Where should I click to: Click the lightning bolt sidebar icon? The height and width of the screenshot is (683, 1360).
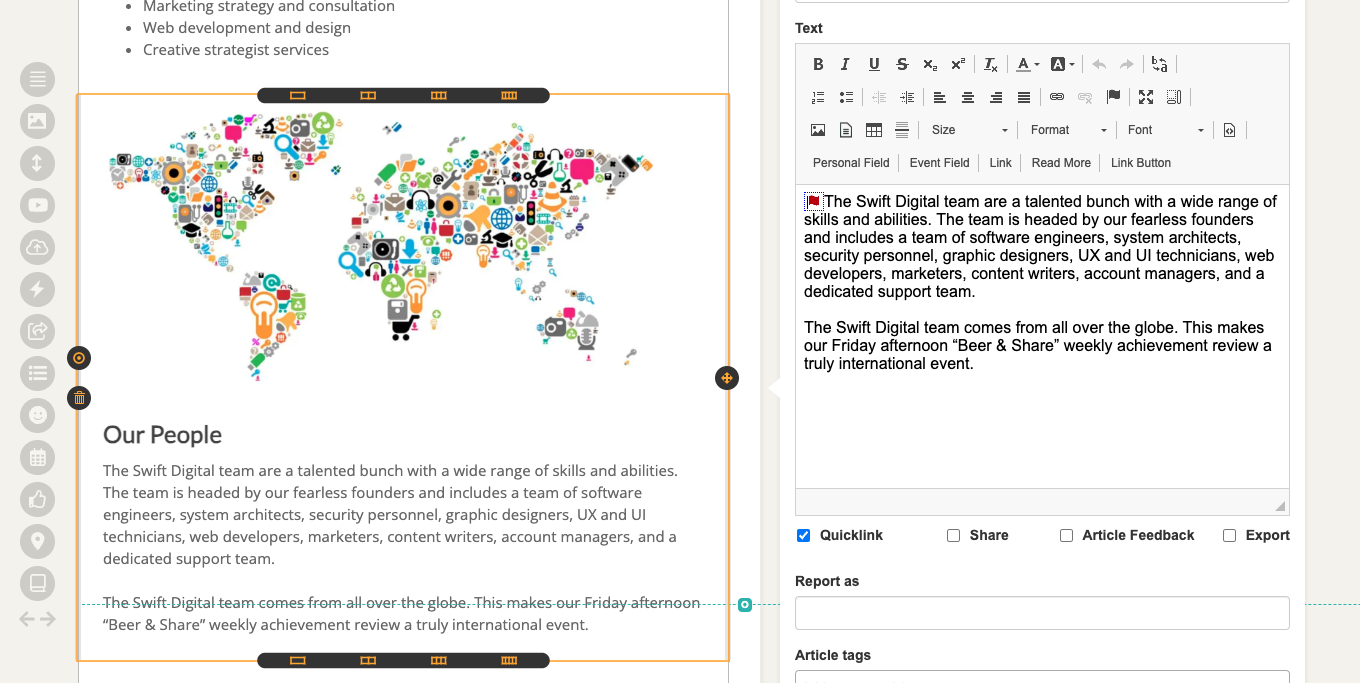[38, 289]
